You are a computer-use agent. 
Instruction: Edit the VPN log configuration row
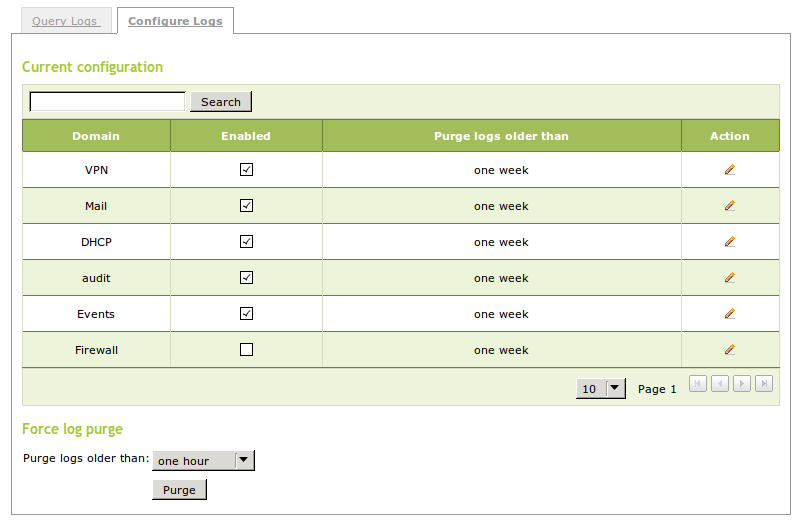pos(730,170)
